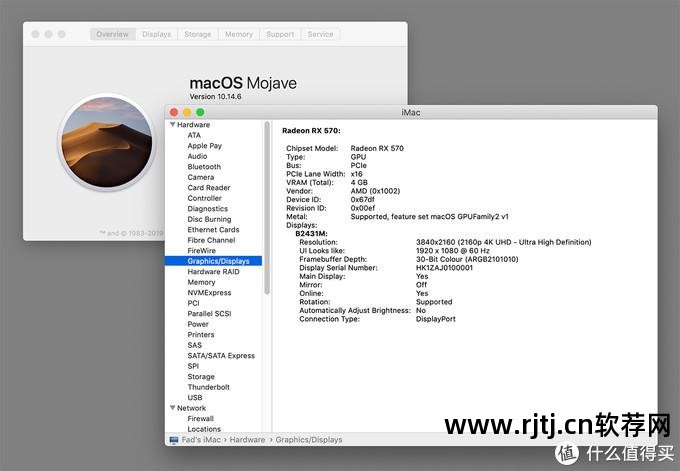Select FireWire in the Hardware list
Screen dimensions: 680x471
202,251
